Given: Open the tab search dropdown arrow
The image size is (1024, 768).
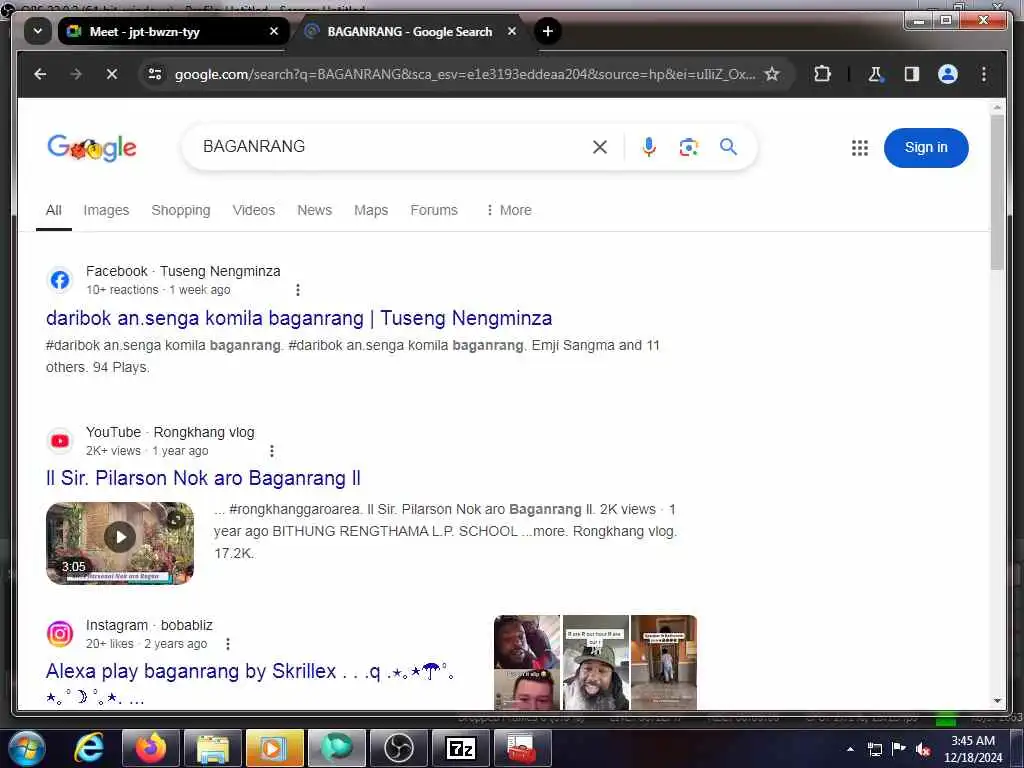Looking at the screenshot, I should pos(38,31).
